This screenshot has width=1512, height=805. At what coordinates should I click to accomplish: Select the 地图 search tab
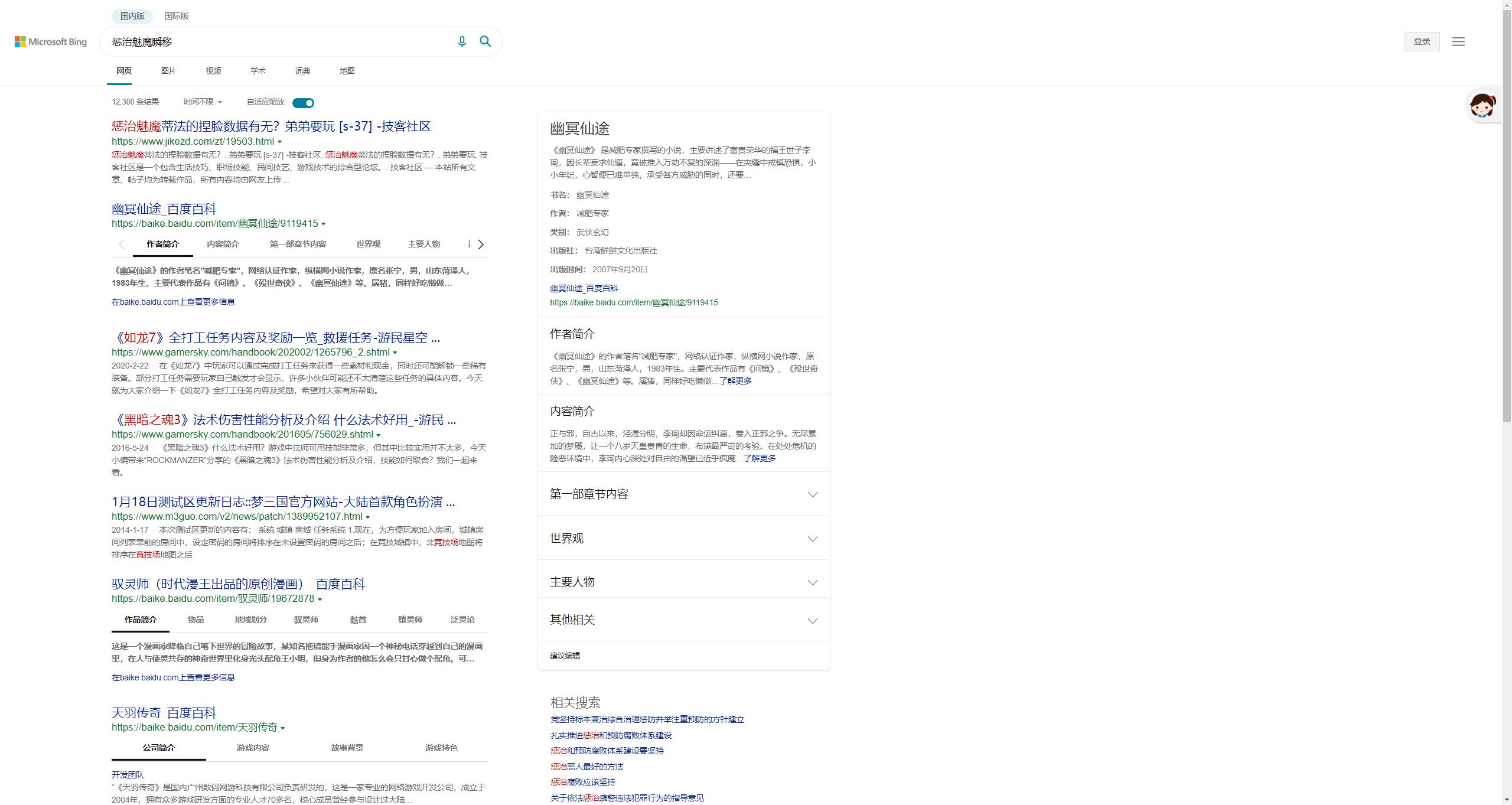[x=347, y=71]
